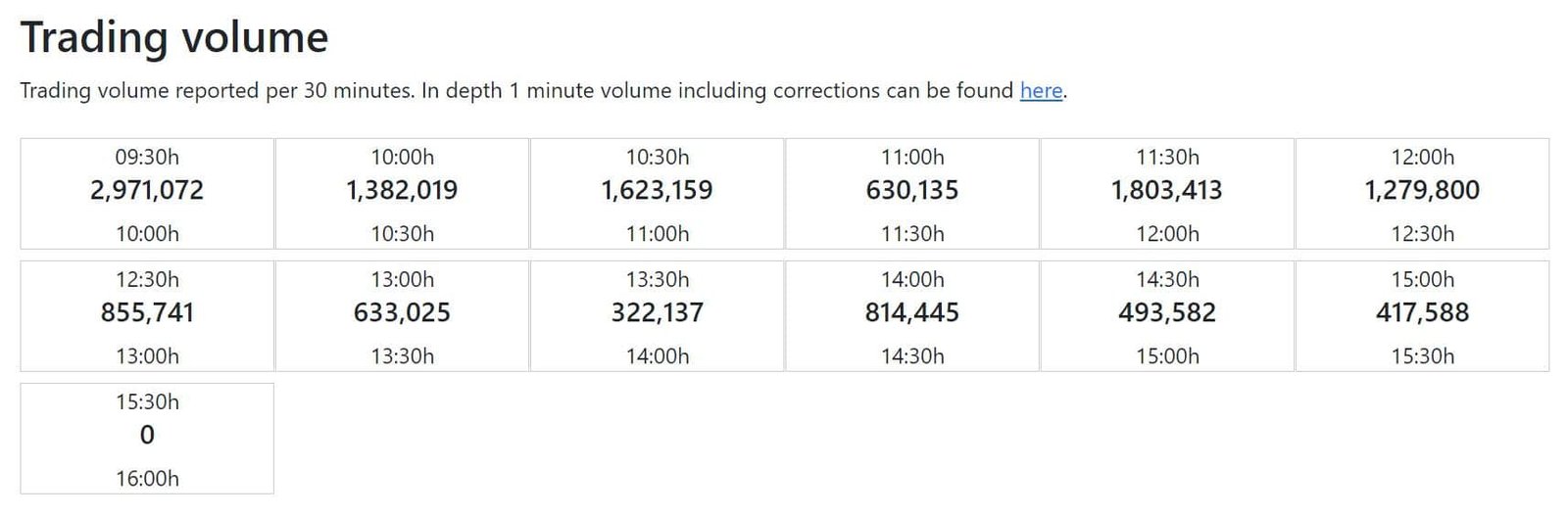This screenshot has height=518, width=1568.
Task: Click the 'Trading volume reported per 30 minutes' text
Action: point(217,91)
